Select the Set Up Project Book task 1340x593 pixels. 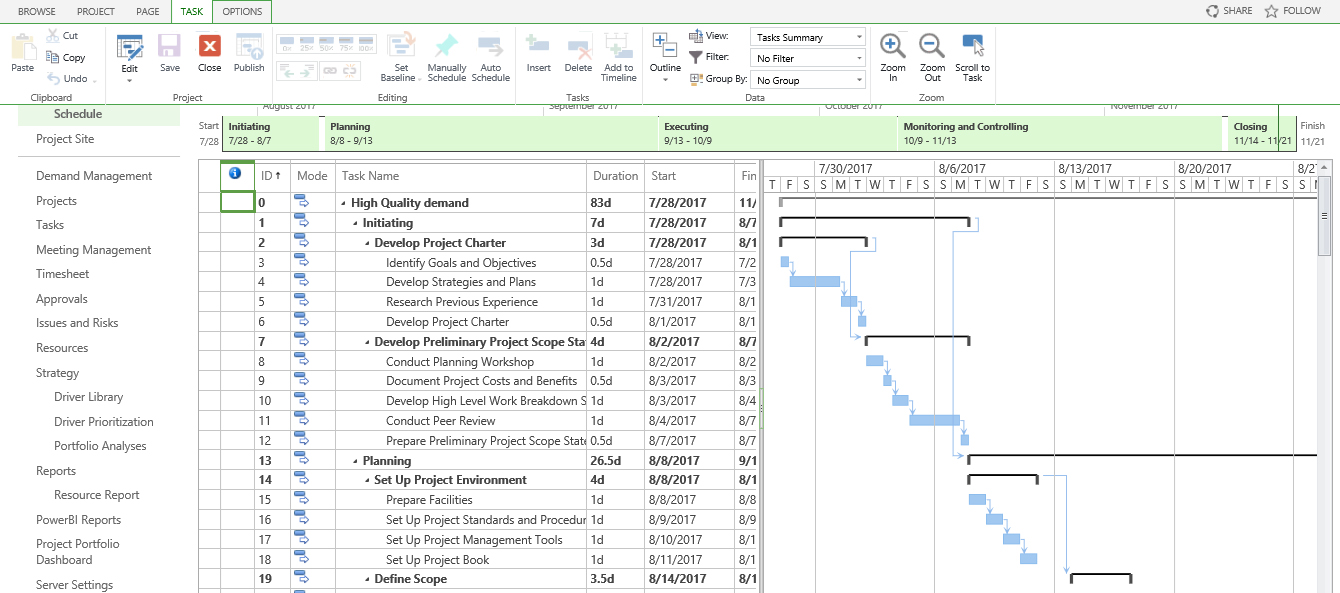(x=437, y=560)
